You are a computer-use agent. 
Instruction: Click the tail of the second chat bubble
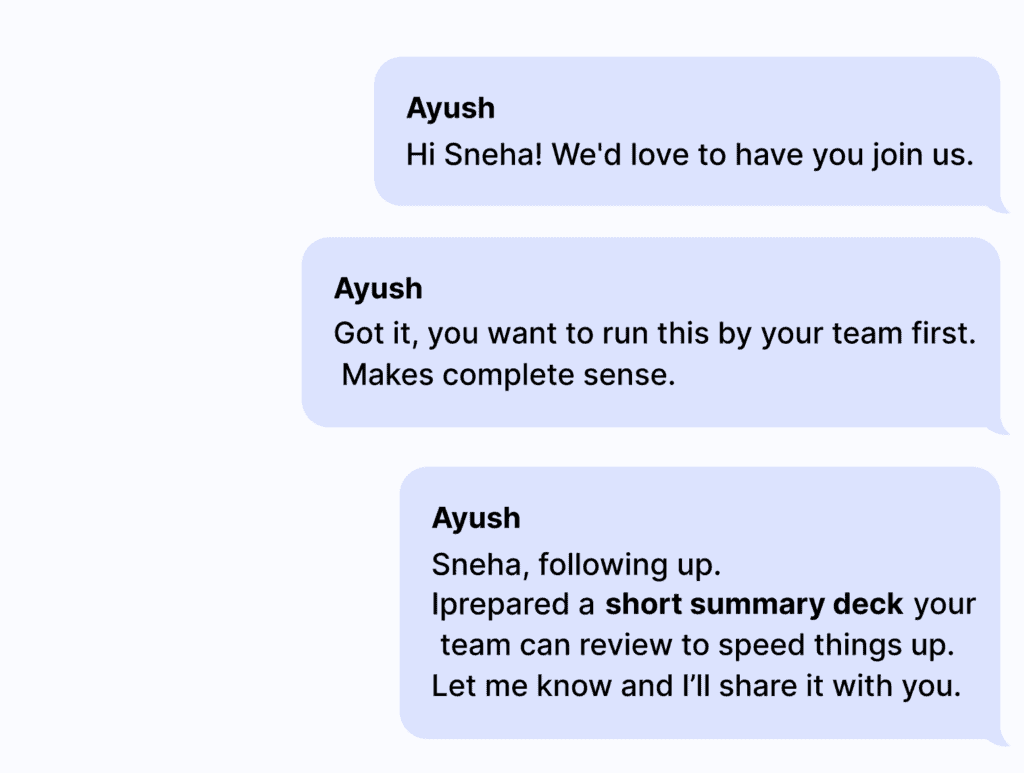(x=999, y=430)
